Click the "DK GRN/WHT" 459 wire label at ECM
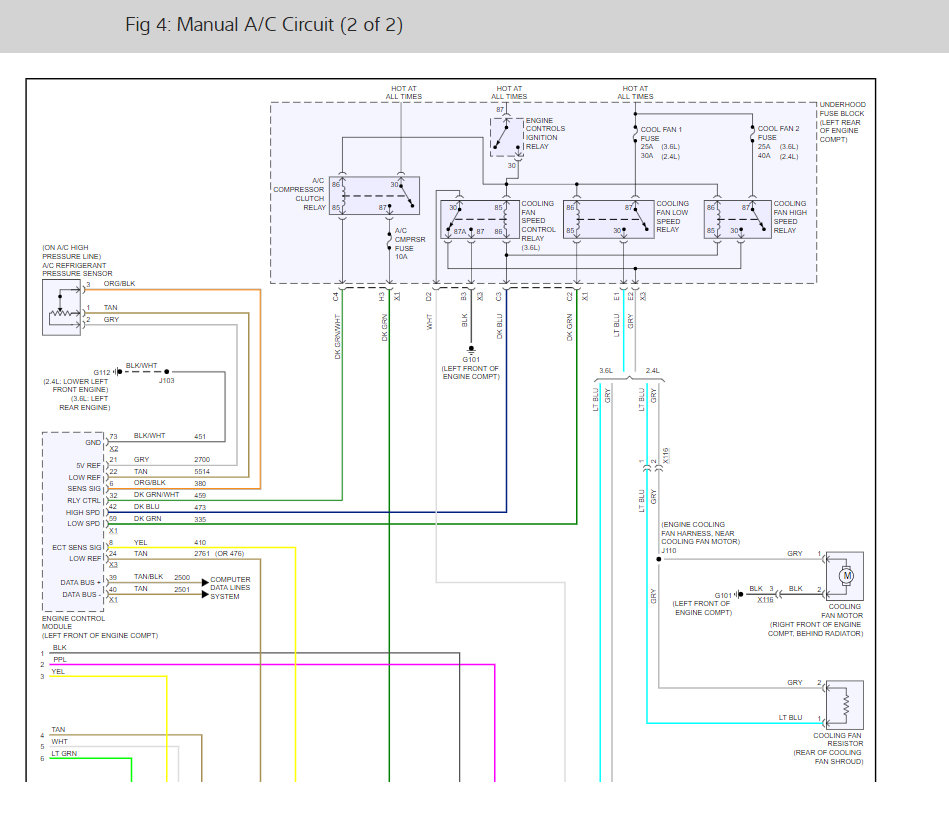This screenshot has height=821, width=949. [156, 494]
